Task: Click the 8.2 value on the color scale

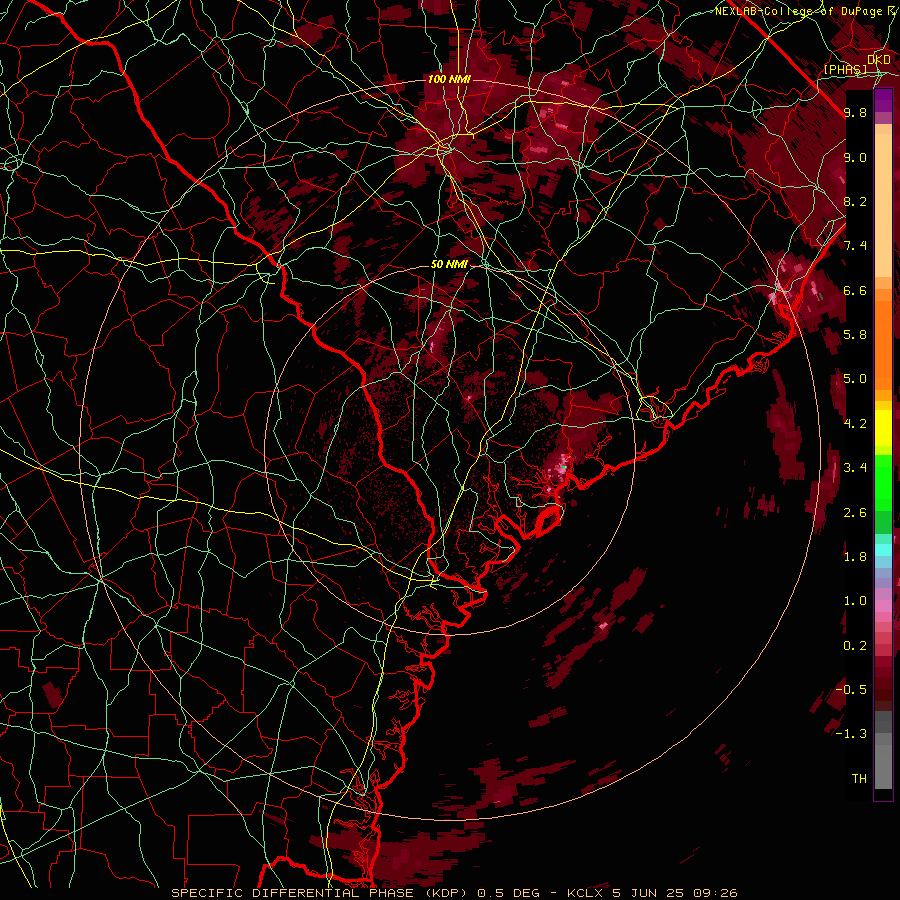Action: click(855, 201)
